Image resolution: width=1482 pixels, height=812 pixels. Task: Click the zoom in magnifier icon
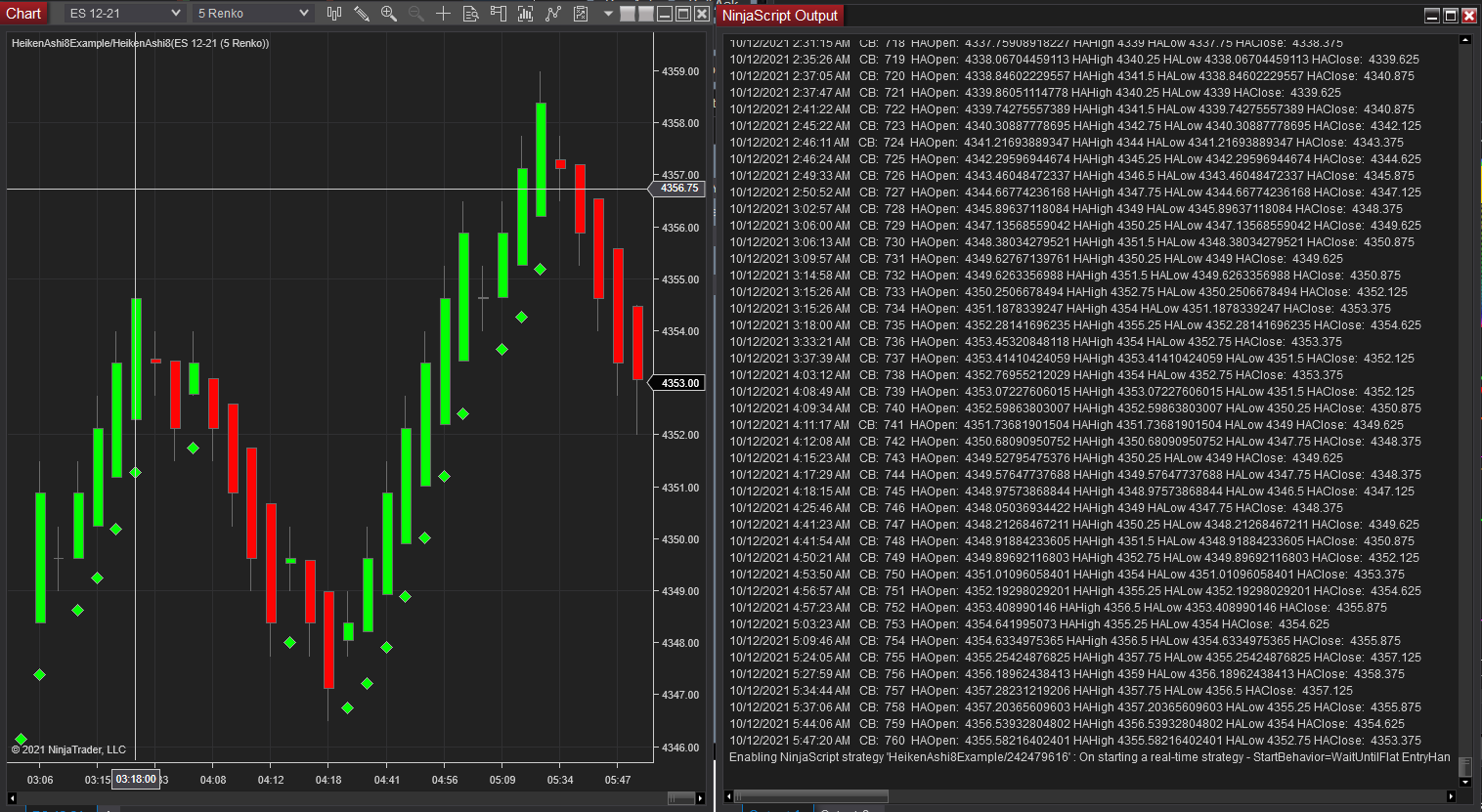click(389, 14)
